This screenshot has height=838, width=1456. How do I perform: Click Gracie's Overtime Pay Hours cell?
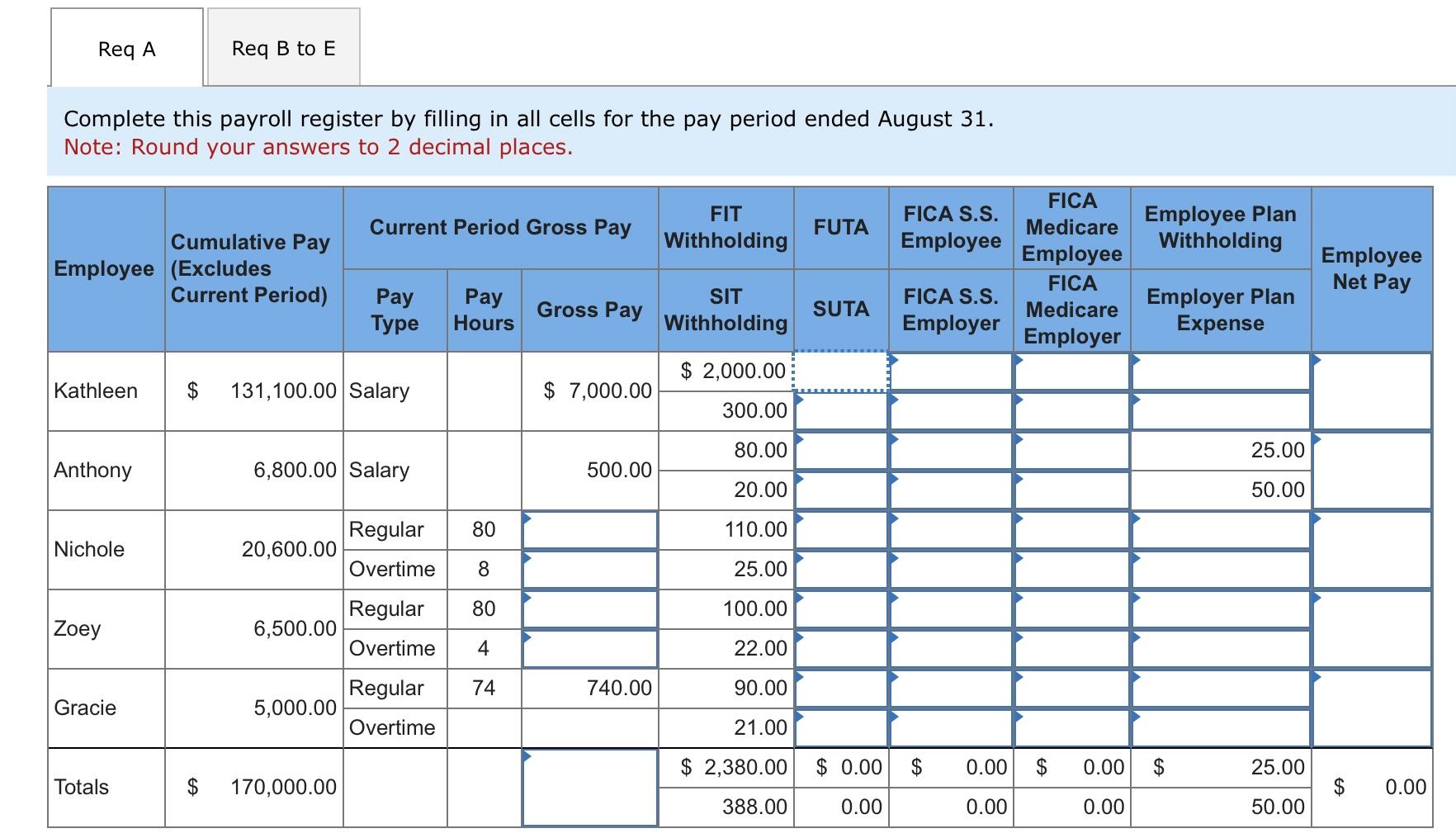[484, 727]
